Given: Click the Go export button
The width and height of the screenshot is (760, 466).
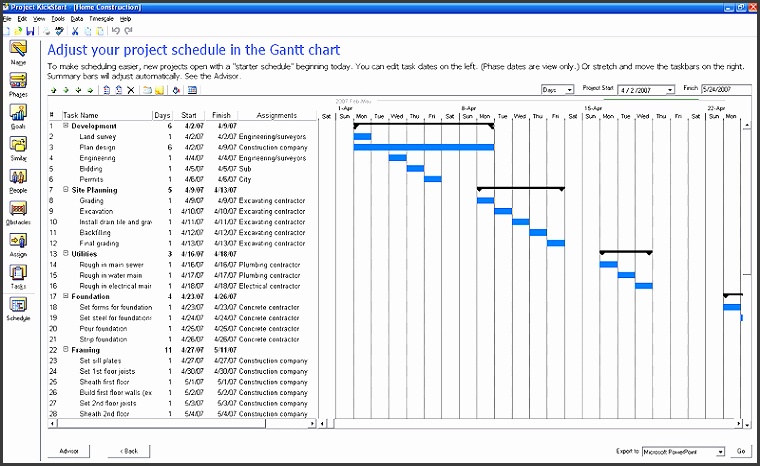Looking at the screenshot, I should point(741,451).
